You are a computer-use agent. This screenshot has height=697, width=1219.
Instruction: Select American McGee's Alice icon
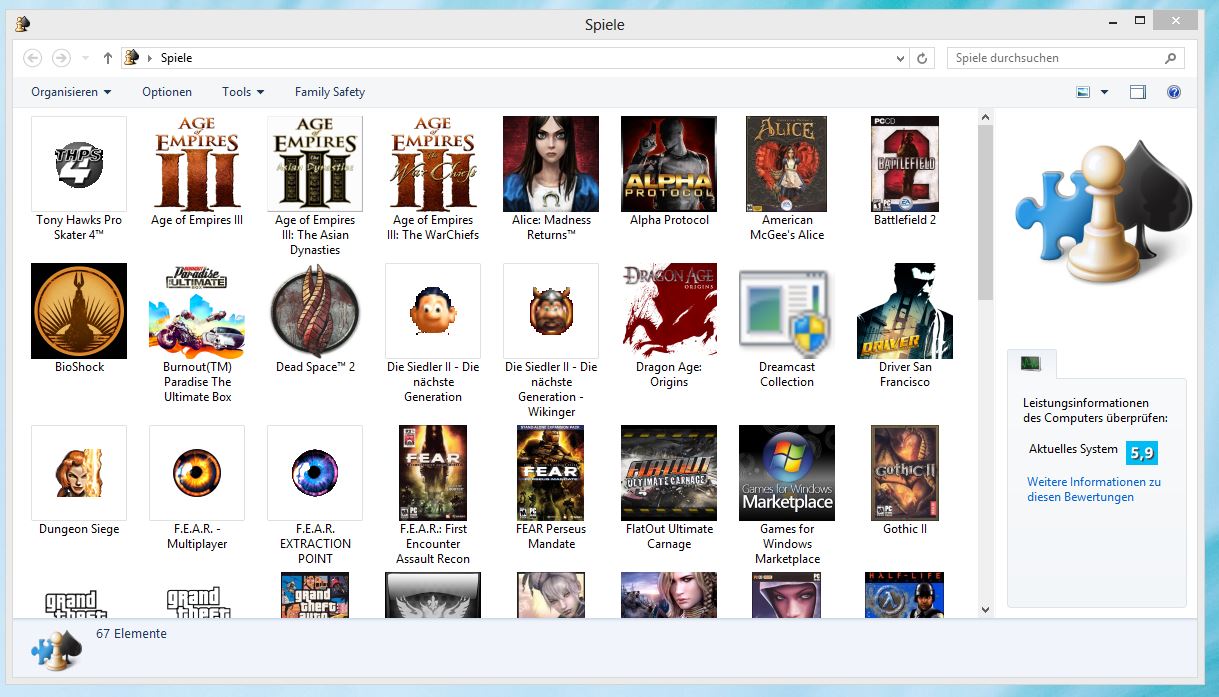(787, 163)
